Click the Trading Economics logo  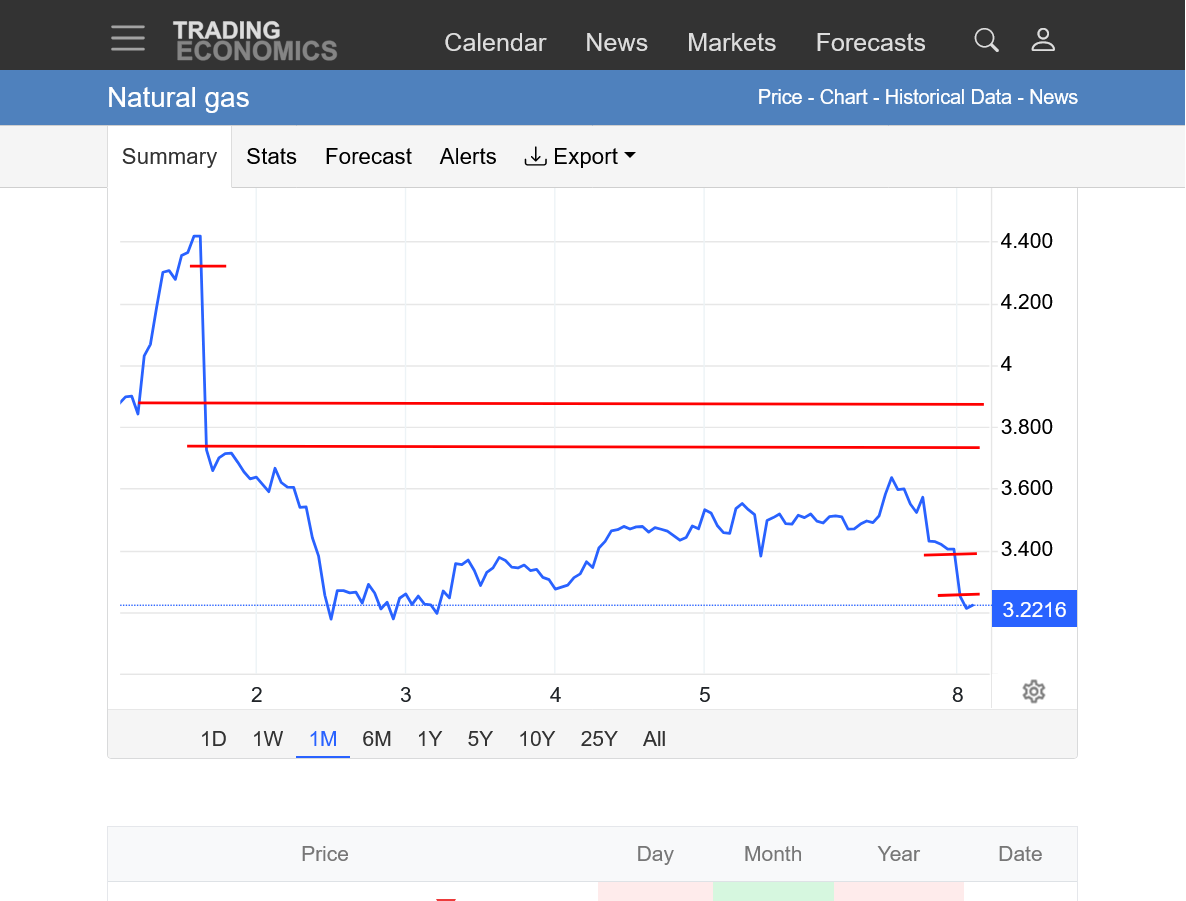pyautogui.click(x=255, y=41)
